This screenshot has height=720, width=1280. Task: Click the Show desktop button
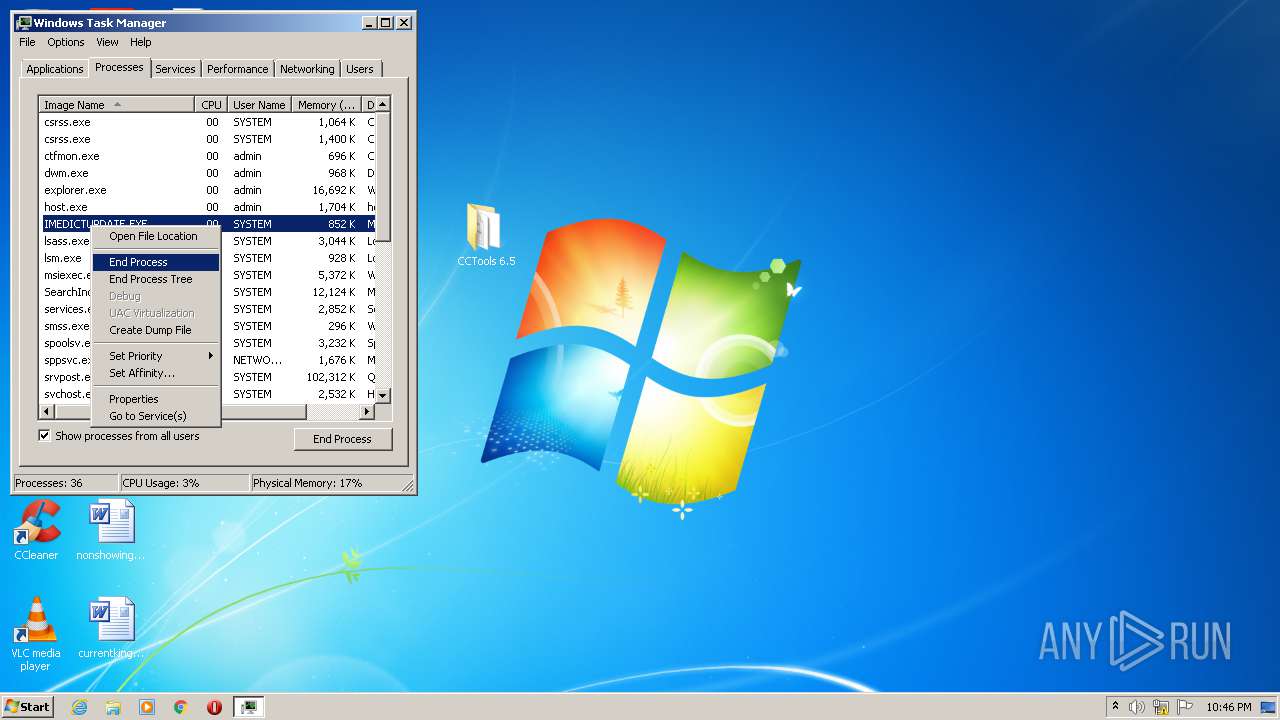tap(1268, 707)
